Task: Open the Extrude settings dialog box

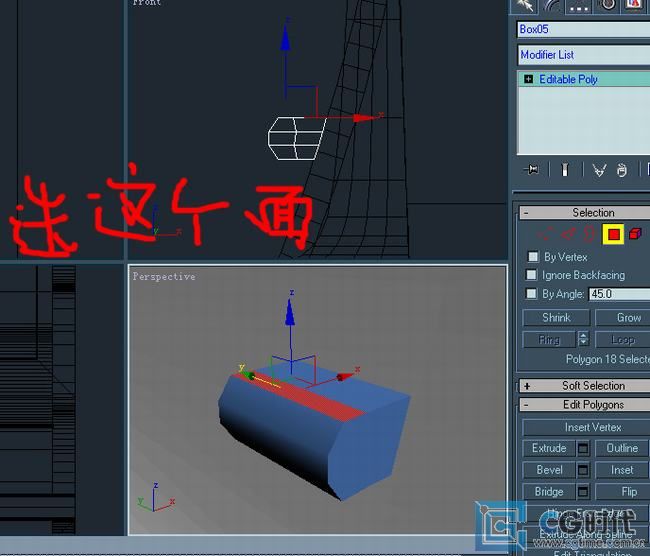Action: (x=583, y=448)
